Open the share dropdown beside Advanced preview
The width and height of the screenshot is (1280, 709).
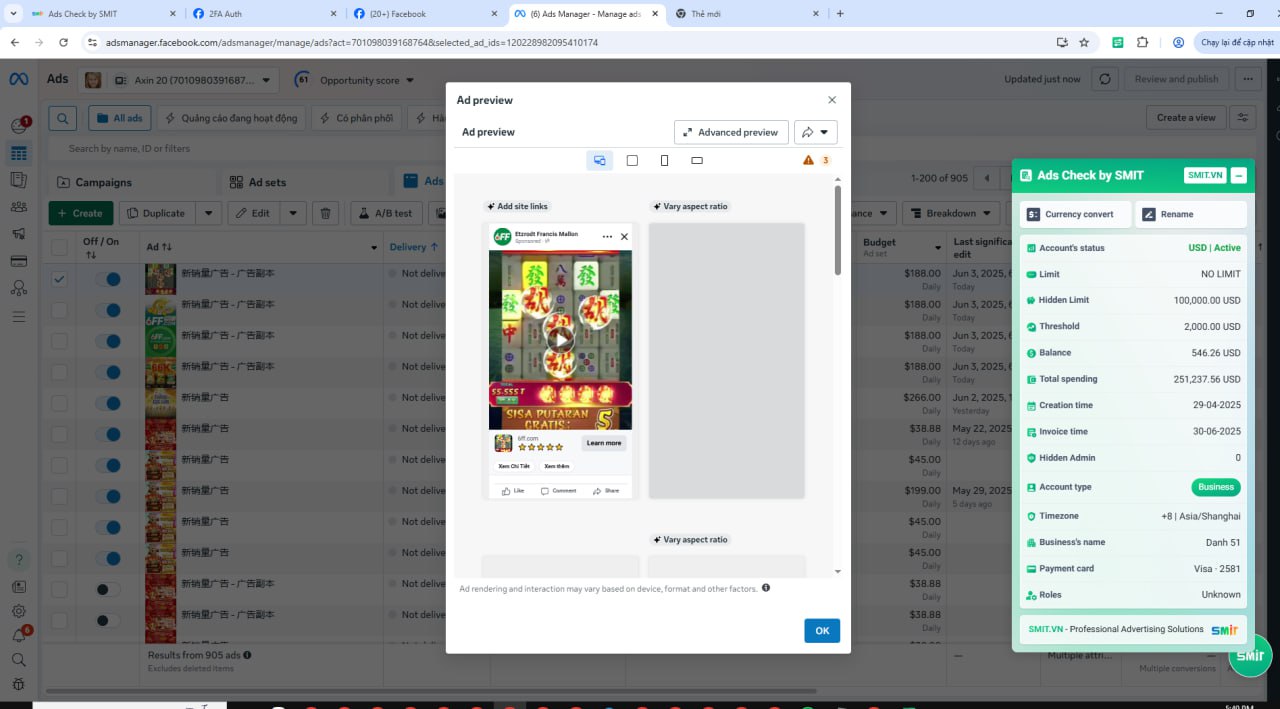[815, 132]
